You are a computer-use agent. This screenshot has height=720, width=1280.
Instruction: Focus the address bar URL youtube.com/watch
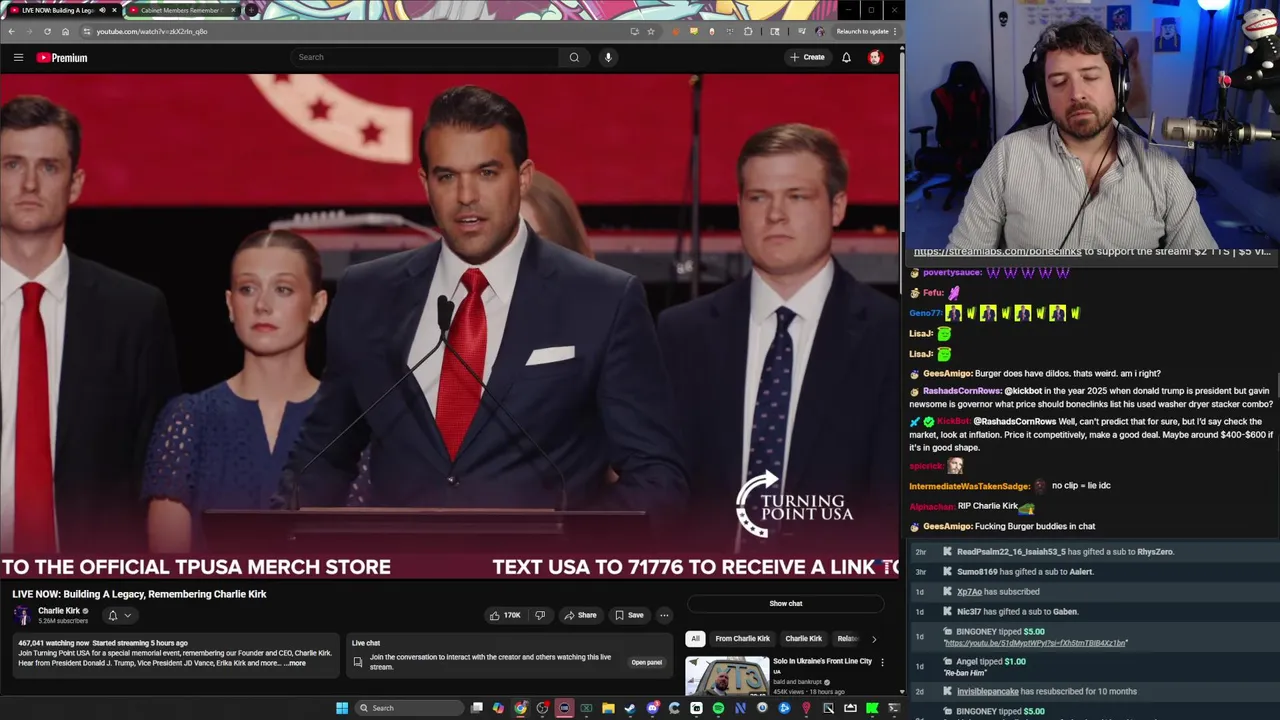[x=152, y=31]
